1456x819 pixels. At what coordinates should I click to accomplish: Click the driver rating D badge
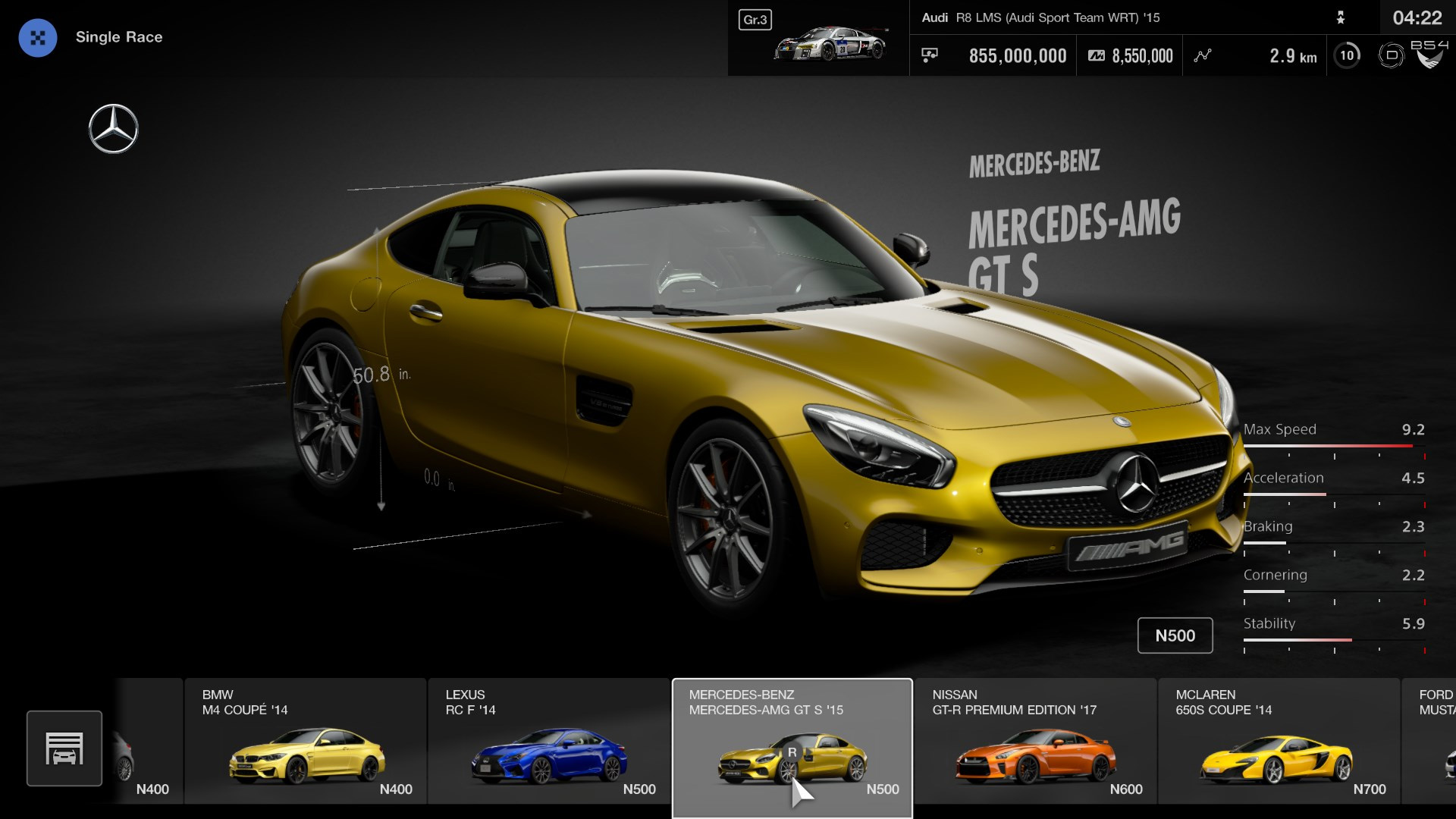click(x=1391, y=55)
